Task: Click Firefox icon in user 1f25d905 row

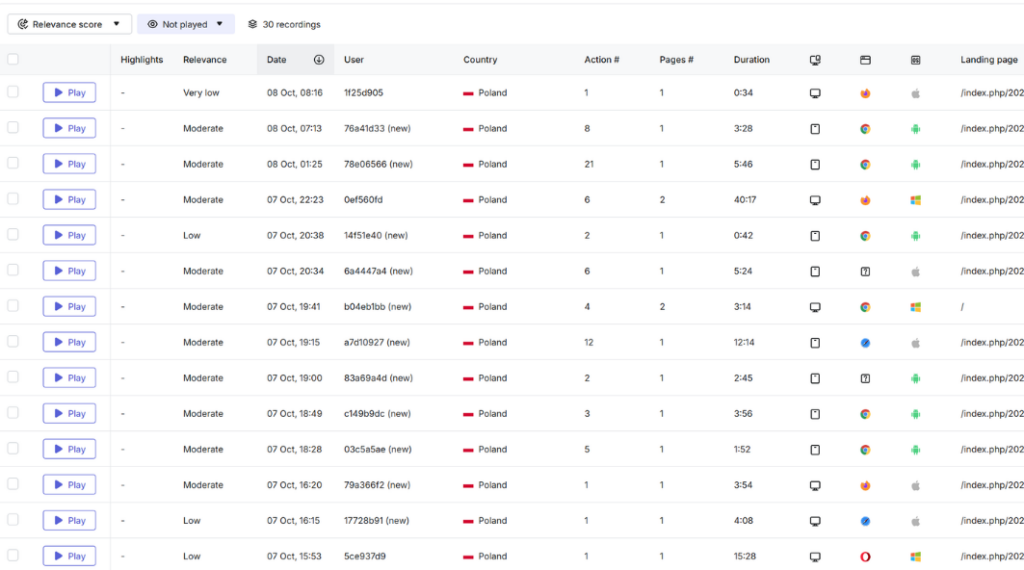Action: [865, 93]
